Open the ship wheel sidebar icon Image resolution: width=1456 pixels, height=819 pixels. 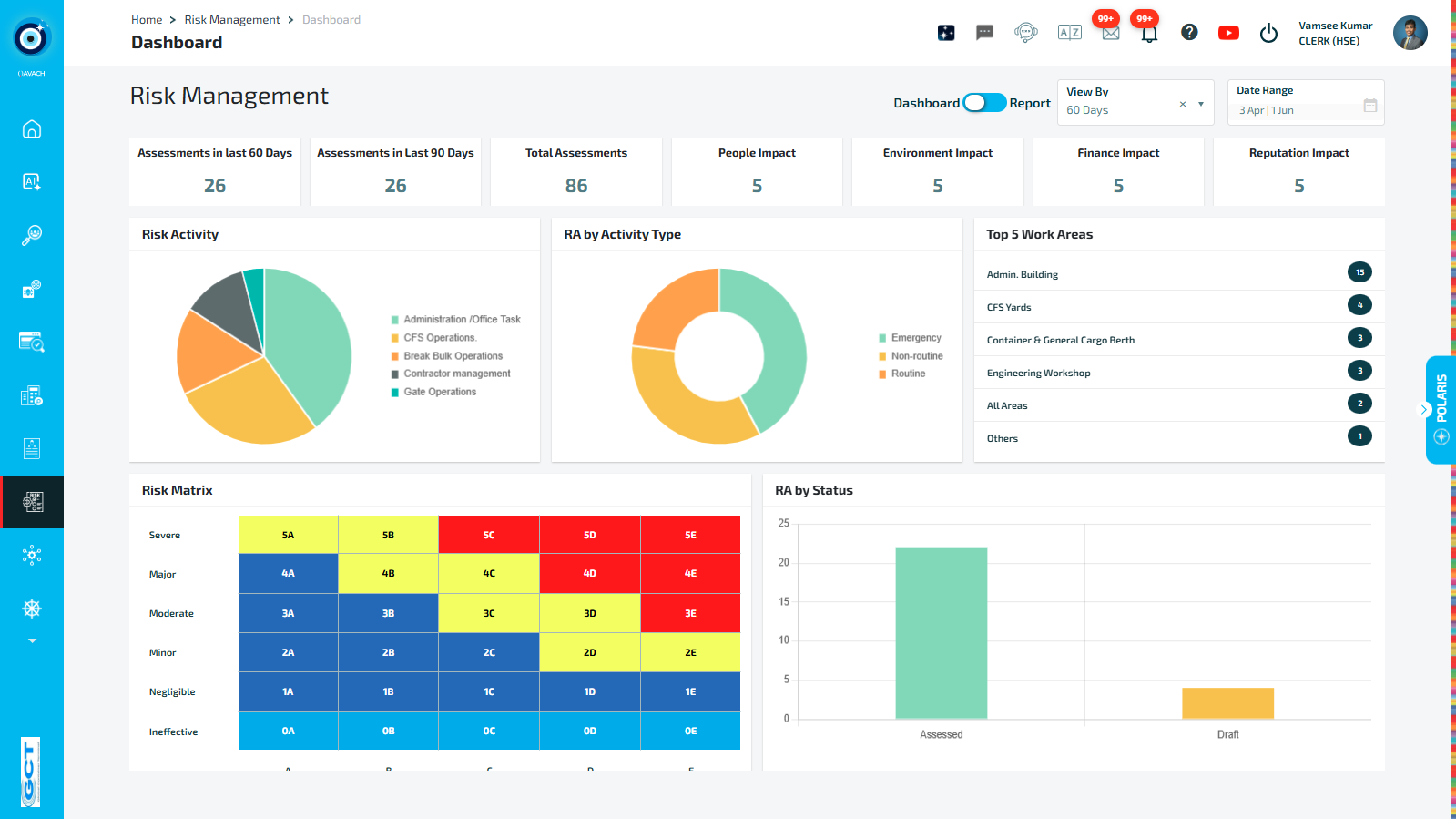coord(32,609)
